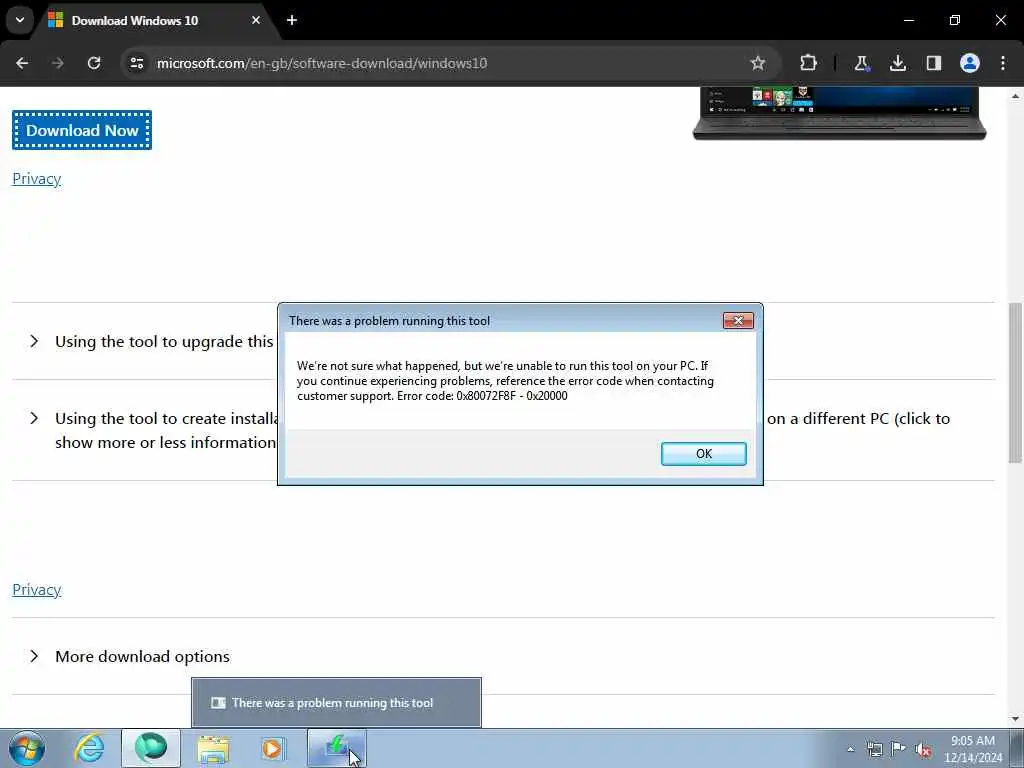
Task: Launch Internet Explorer from taskbar
Action: [89, 748]
